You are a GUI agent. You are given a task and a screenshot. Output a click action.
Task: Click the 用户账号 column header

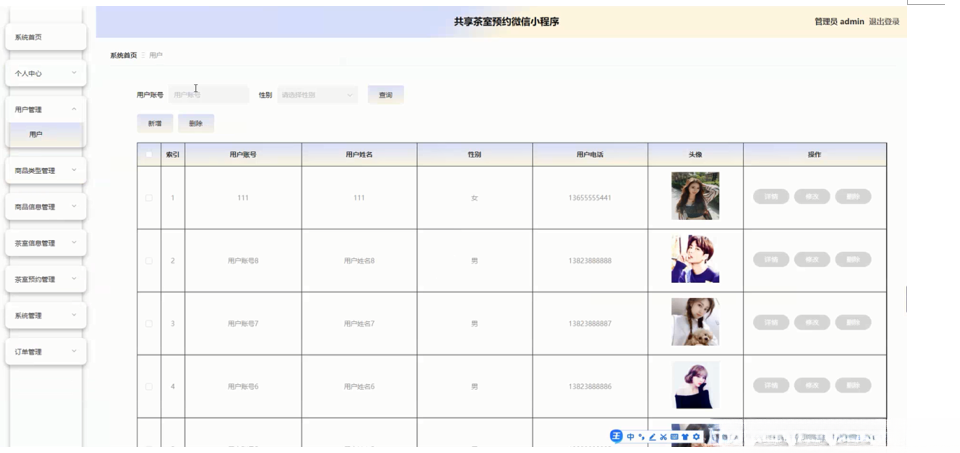pos(243,155)
